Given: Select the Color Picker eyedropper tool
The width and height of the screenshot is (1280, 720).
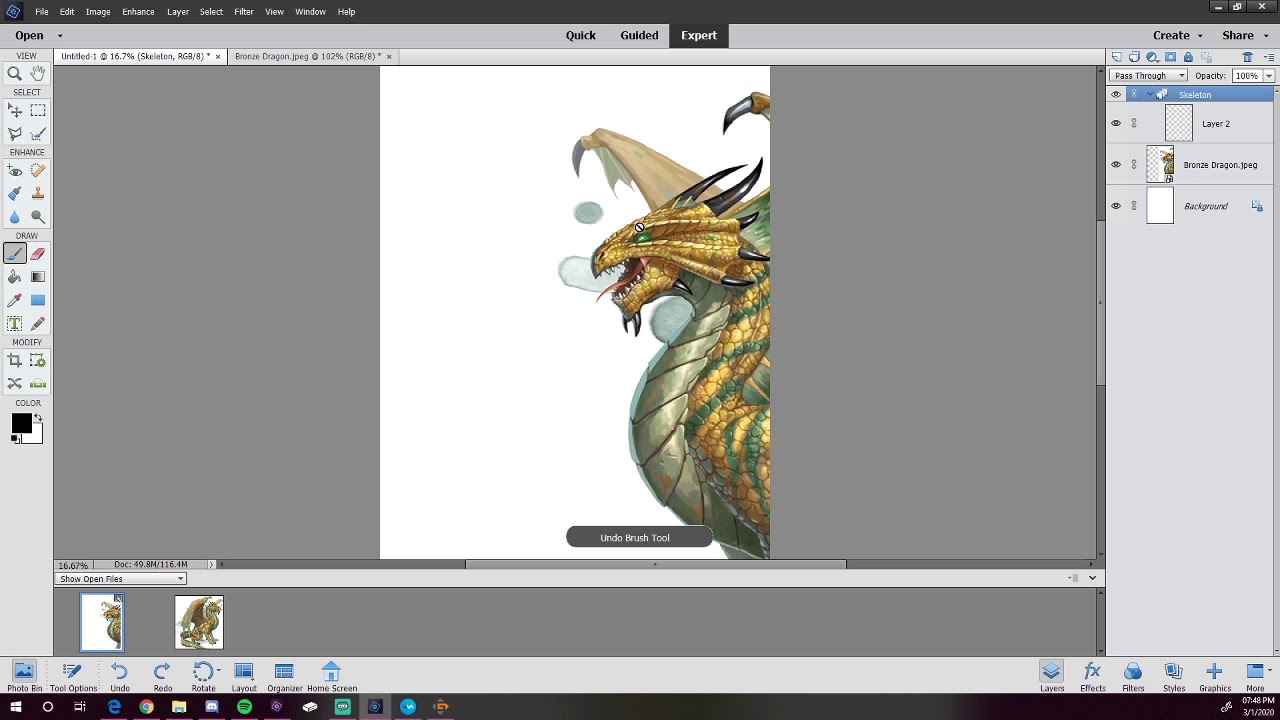Looking at the screenshot, I should [15, 300].
